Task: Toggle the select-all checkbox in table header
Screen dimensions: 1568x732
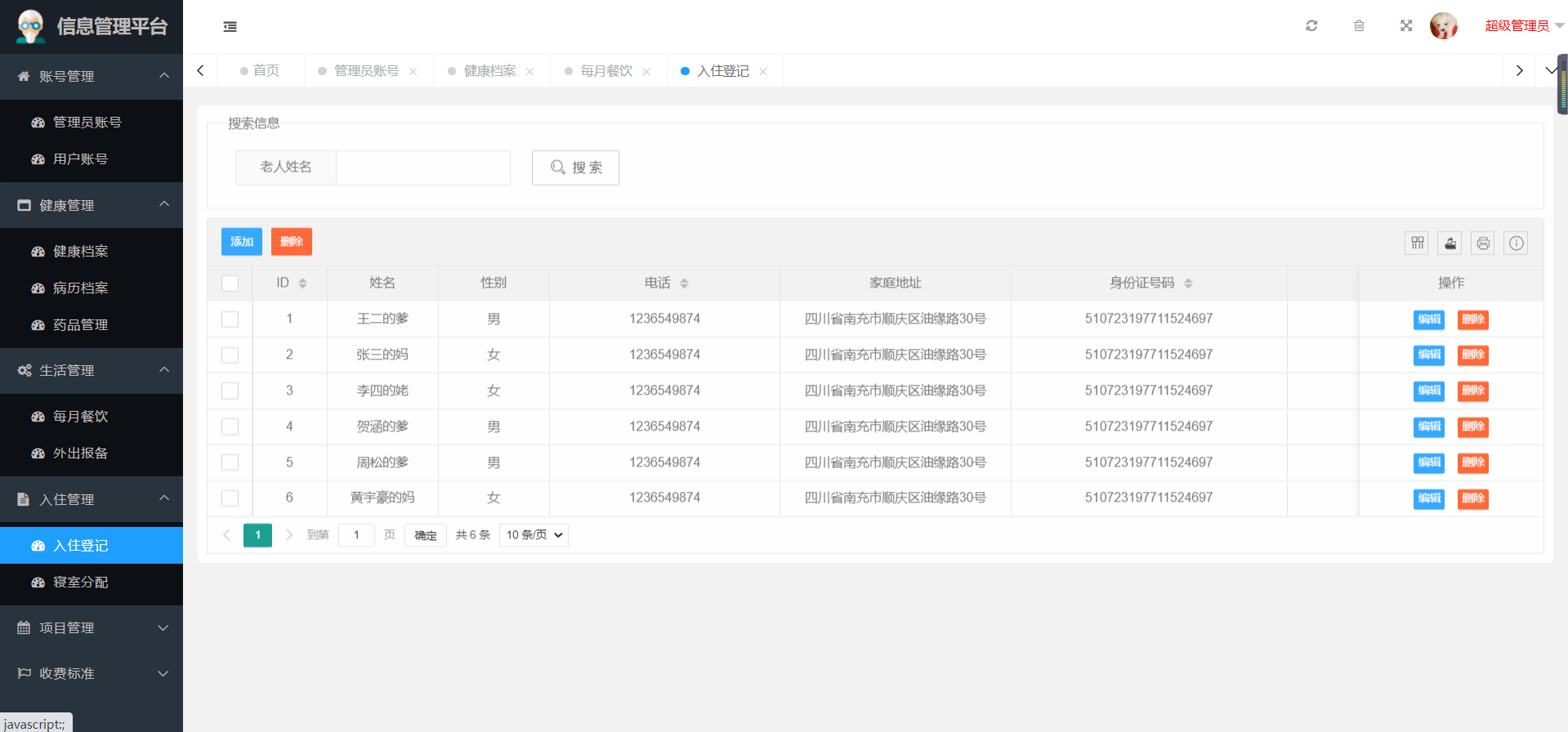Action: (x=230, y=283)
